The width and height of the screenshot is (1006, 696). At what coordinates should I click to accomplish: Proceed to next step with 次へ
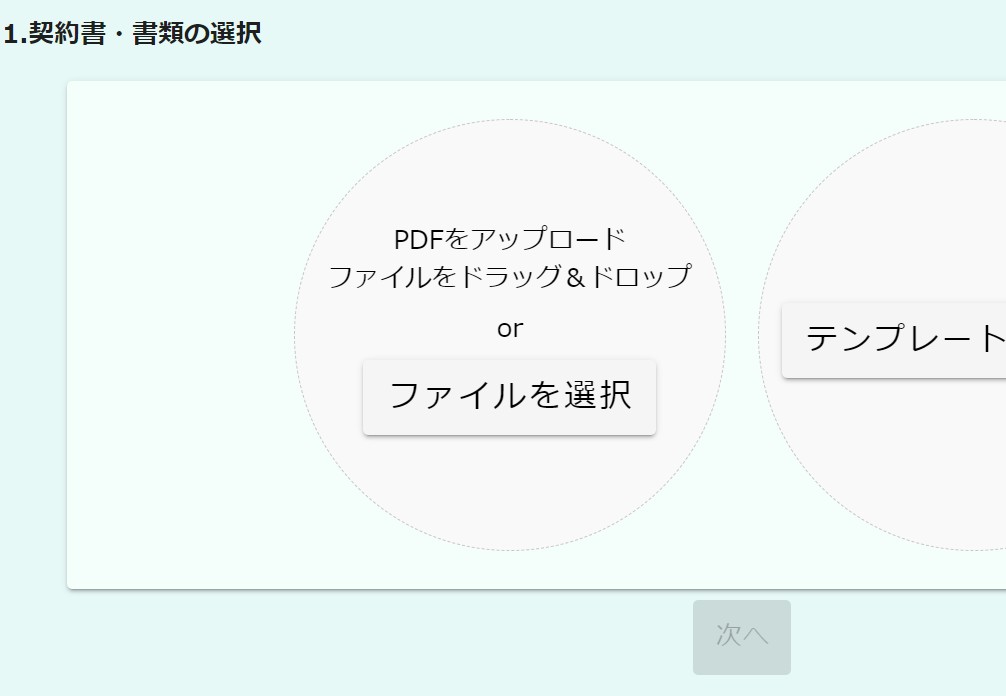(741, 637)
